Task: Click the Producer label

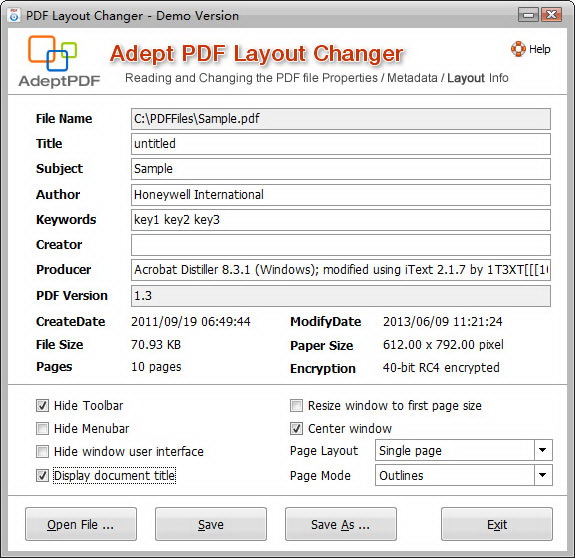Action: [x=63, y=269]
